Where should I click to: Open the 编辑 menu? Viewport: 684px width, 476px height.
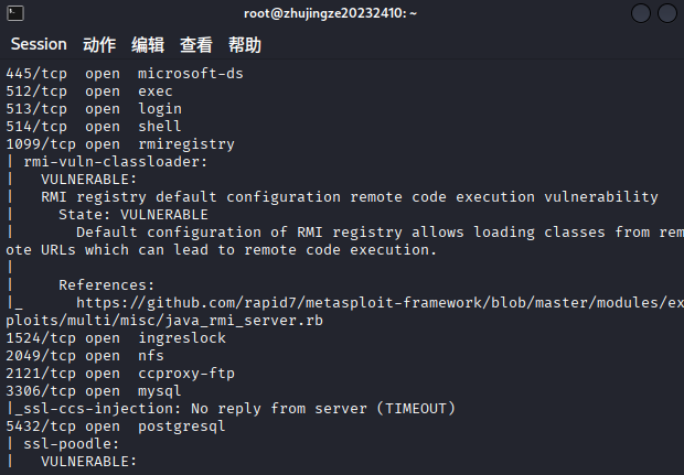point(148,45)
